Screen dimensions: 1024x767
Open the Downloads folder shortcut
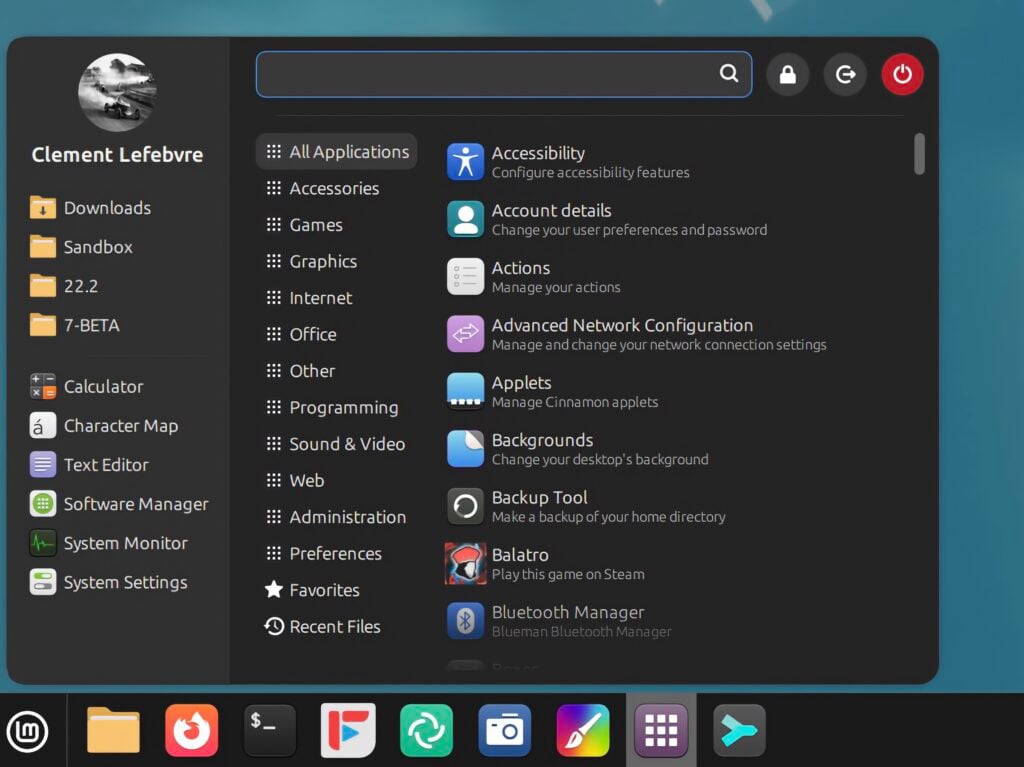click(x=106, y=208)
